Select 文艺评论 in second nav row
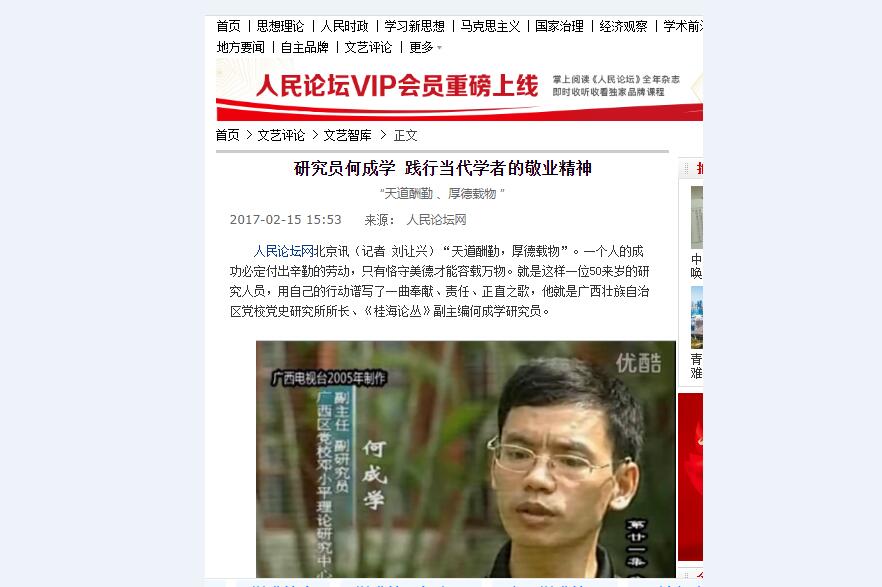The width and height of the screenshot is (882, 587). click(368, 47)
